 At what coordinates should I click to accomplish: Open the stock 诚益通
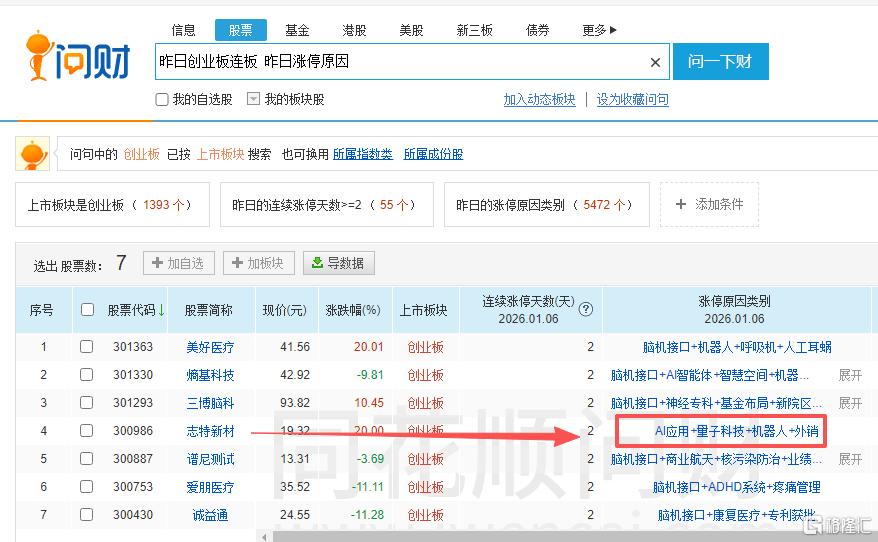pyautogui.click(x=210, y=515)
